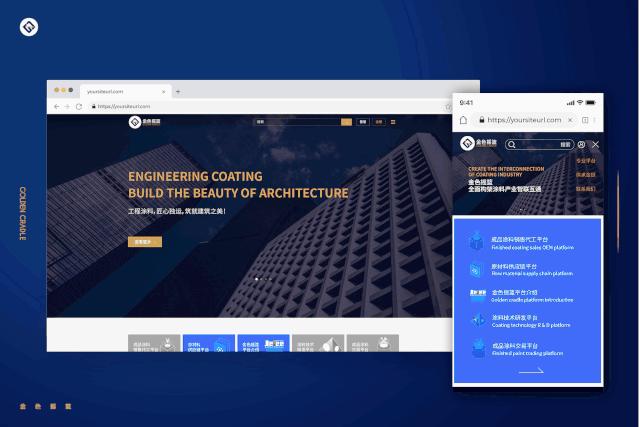Tap the mobile site search field
The image size is (639, 427).
pos(540,145)
